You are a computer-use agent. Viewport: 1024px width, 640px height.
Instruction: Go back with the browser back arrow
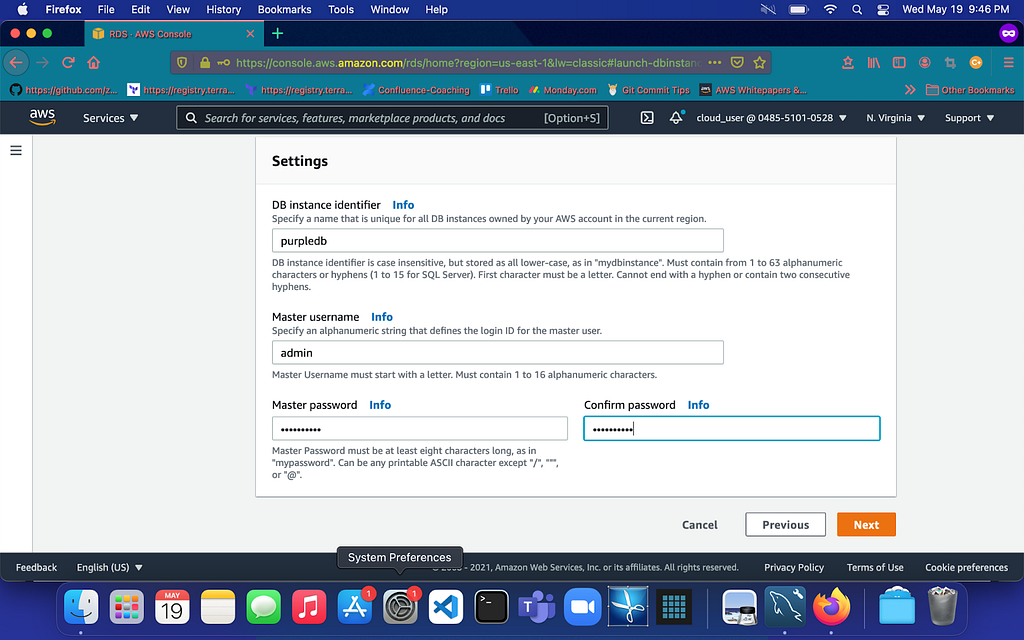16,63
